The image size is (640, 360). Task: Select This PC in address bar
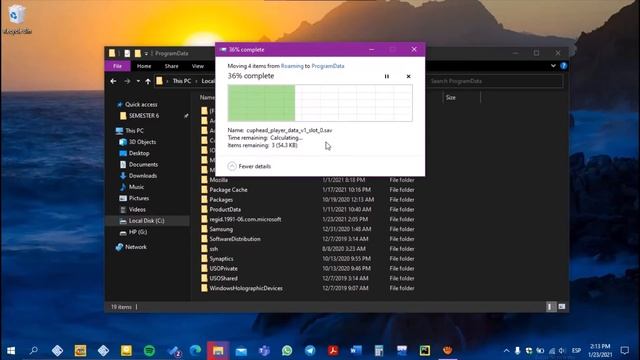[x=182, y=81]
